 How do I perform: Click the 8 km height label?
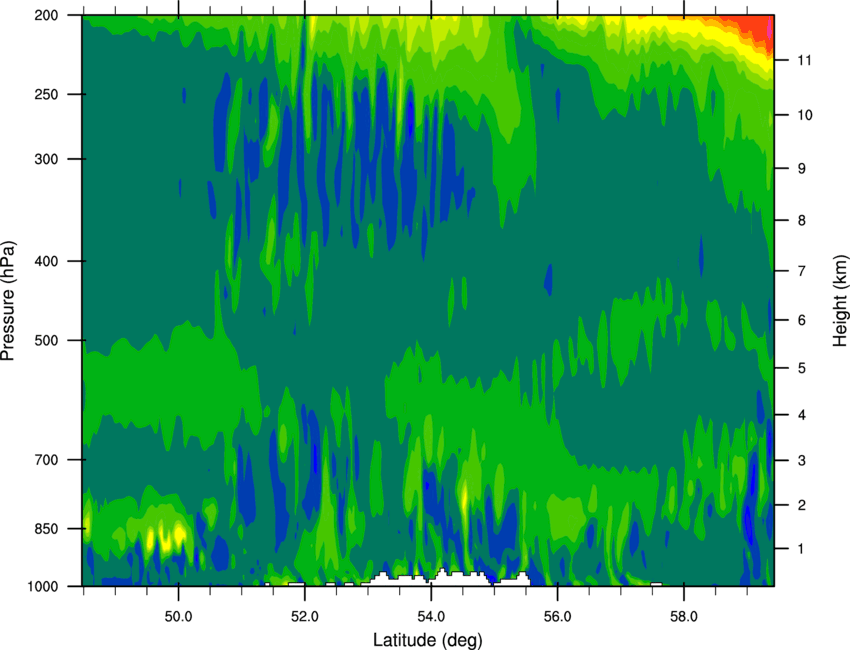pyautogui.click(x=802, y=221)
